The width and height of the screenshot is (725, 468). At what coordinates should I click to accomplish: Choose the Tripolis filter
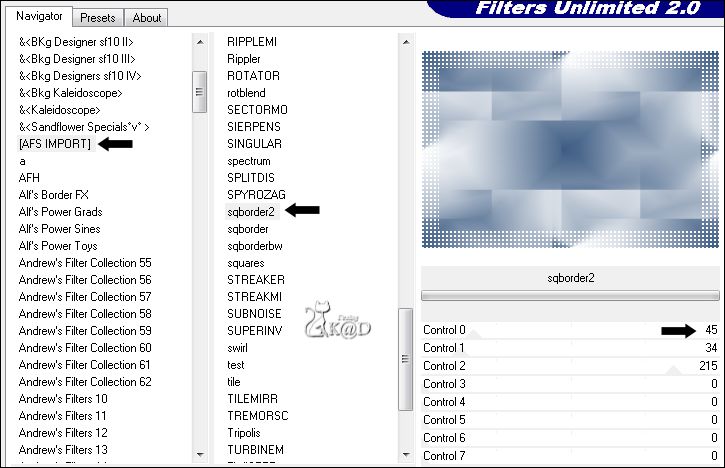(244, 433)
